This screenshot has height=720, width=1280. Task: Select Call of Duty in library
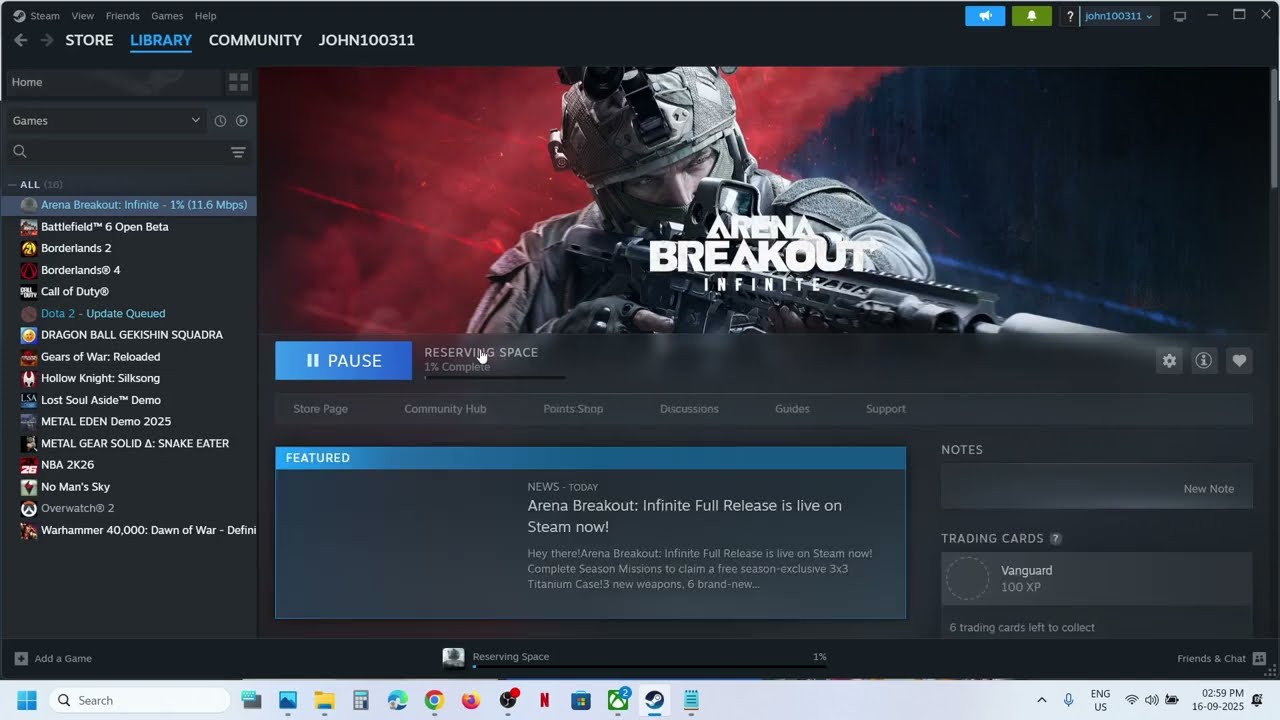(129, 292)
